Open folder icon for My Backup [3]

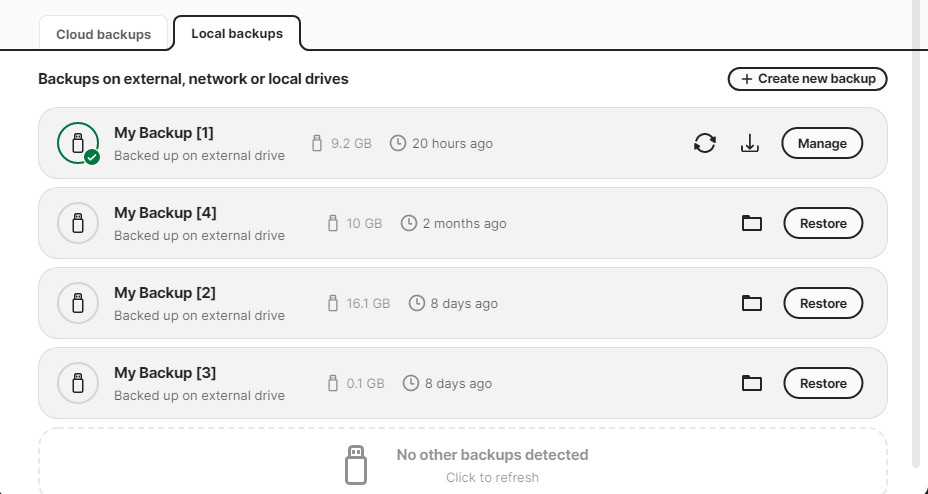(752, 383)
